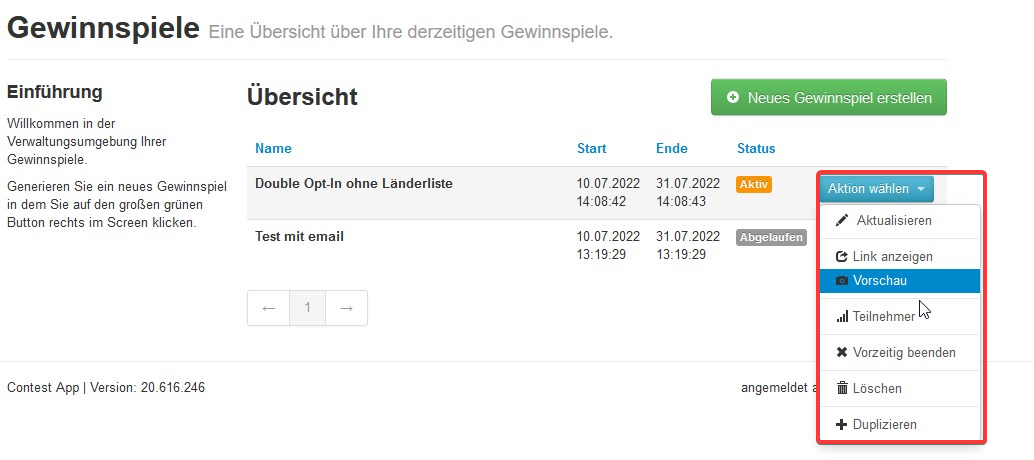Click the bar chart icon beside Teilnehmer
1034x460 pixels.
842,317
